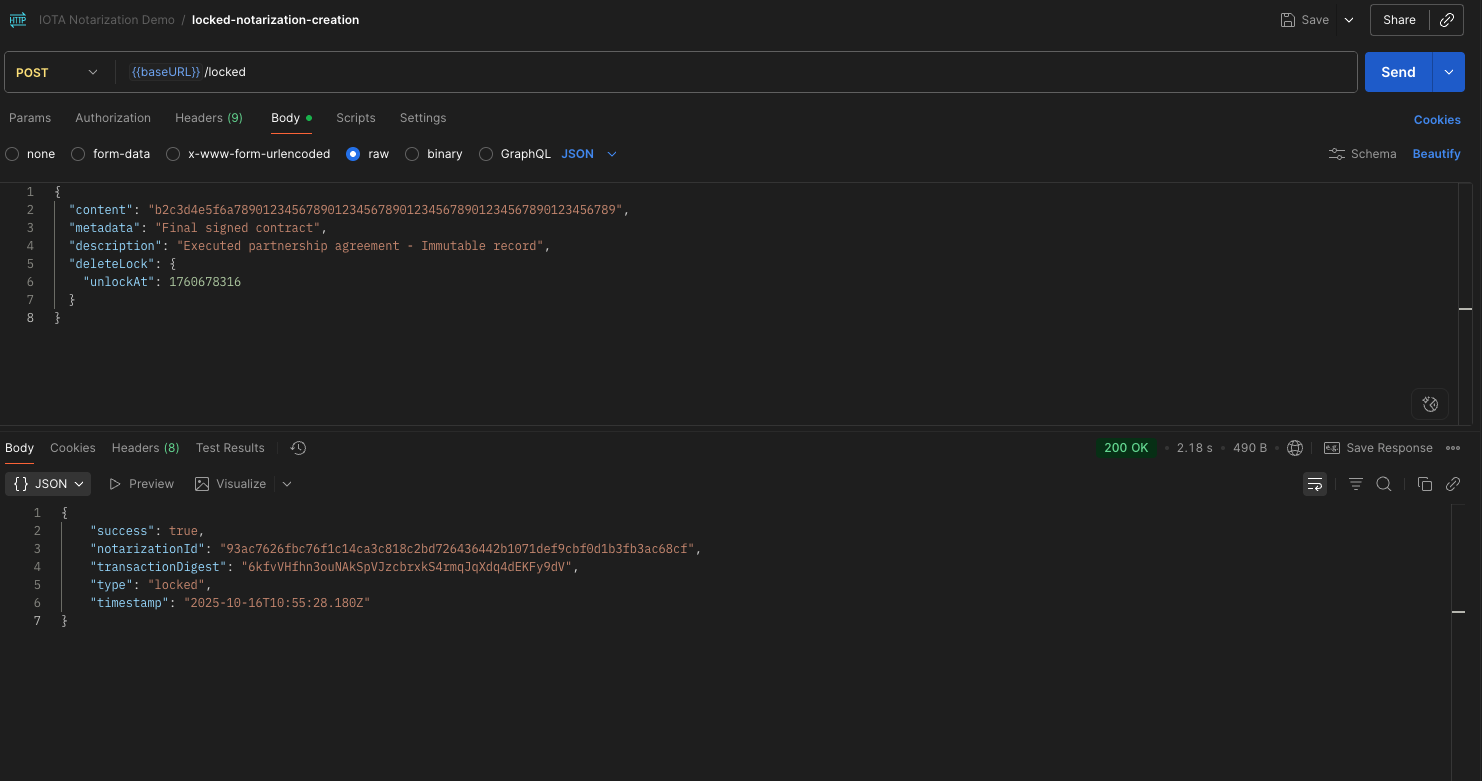Open more response actions with the ellipsis icon
Screen dimensions: 1482x781
(x=1454, y=447)
